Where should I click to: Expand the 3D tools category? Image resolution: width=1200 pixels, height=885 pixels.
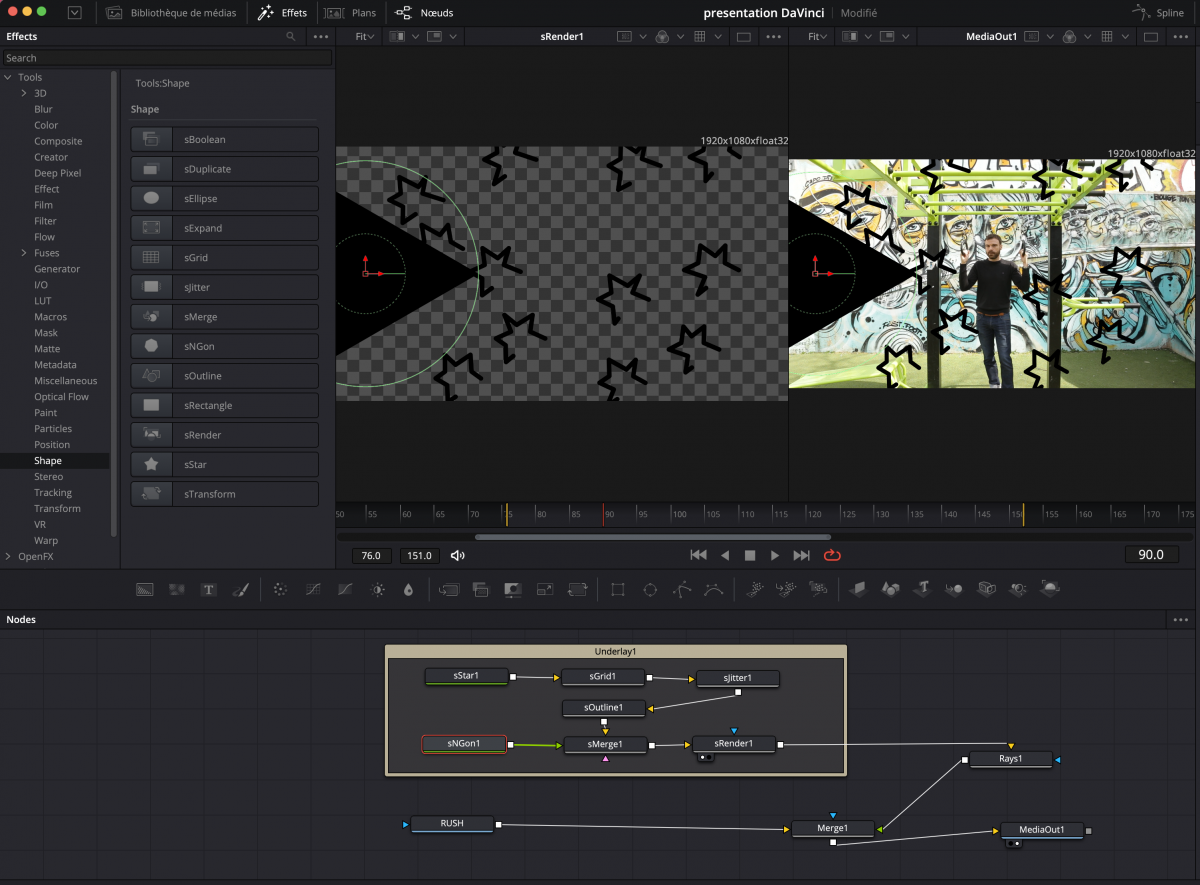24,93
